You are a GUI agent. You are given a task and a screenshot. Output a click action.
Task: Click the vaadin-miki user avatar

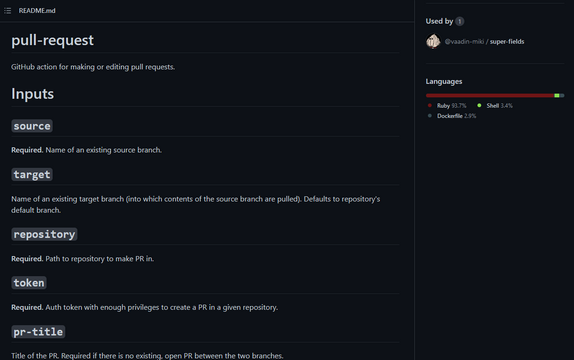433,41
